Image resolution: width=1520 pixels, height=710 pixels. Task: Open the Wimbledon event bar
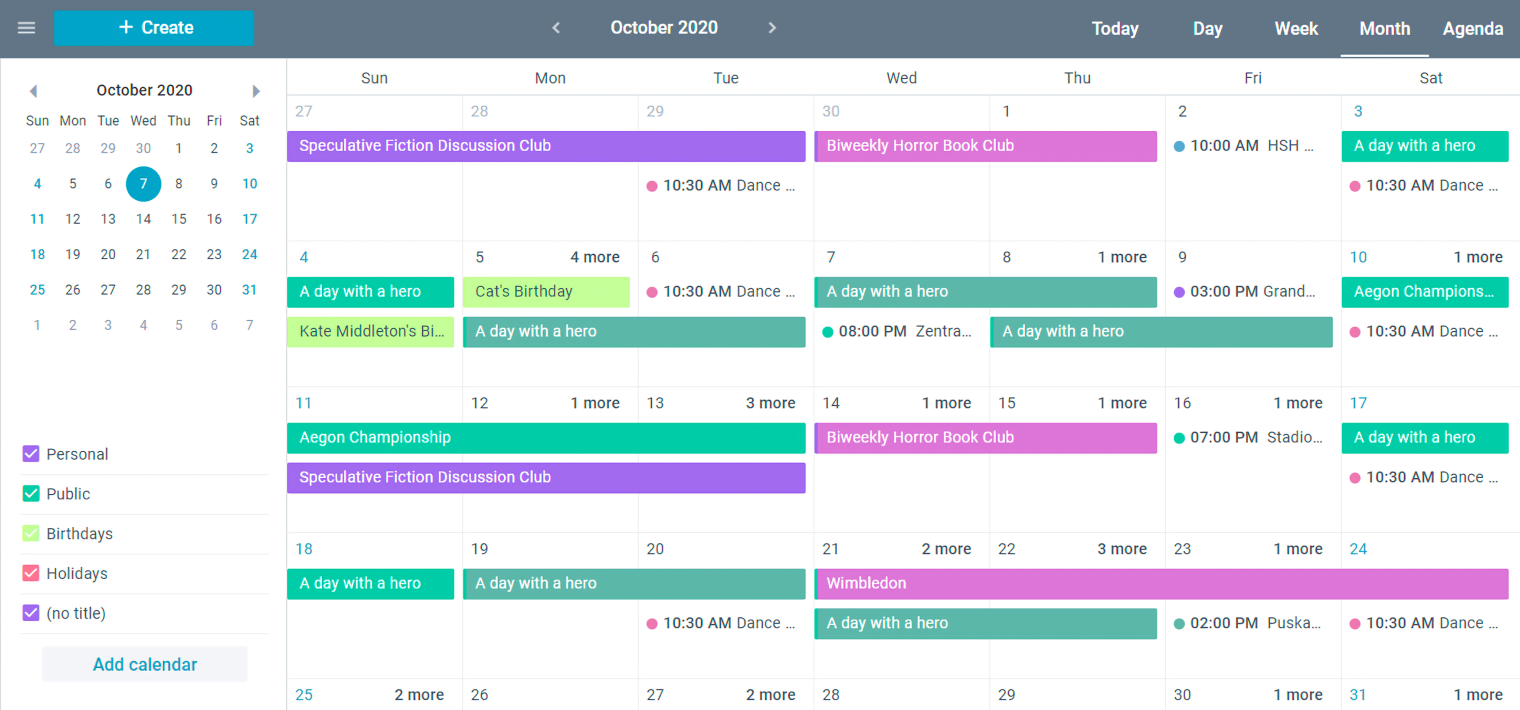coord(1160,584)
